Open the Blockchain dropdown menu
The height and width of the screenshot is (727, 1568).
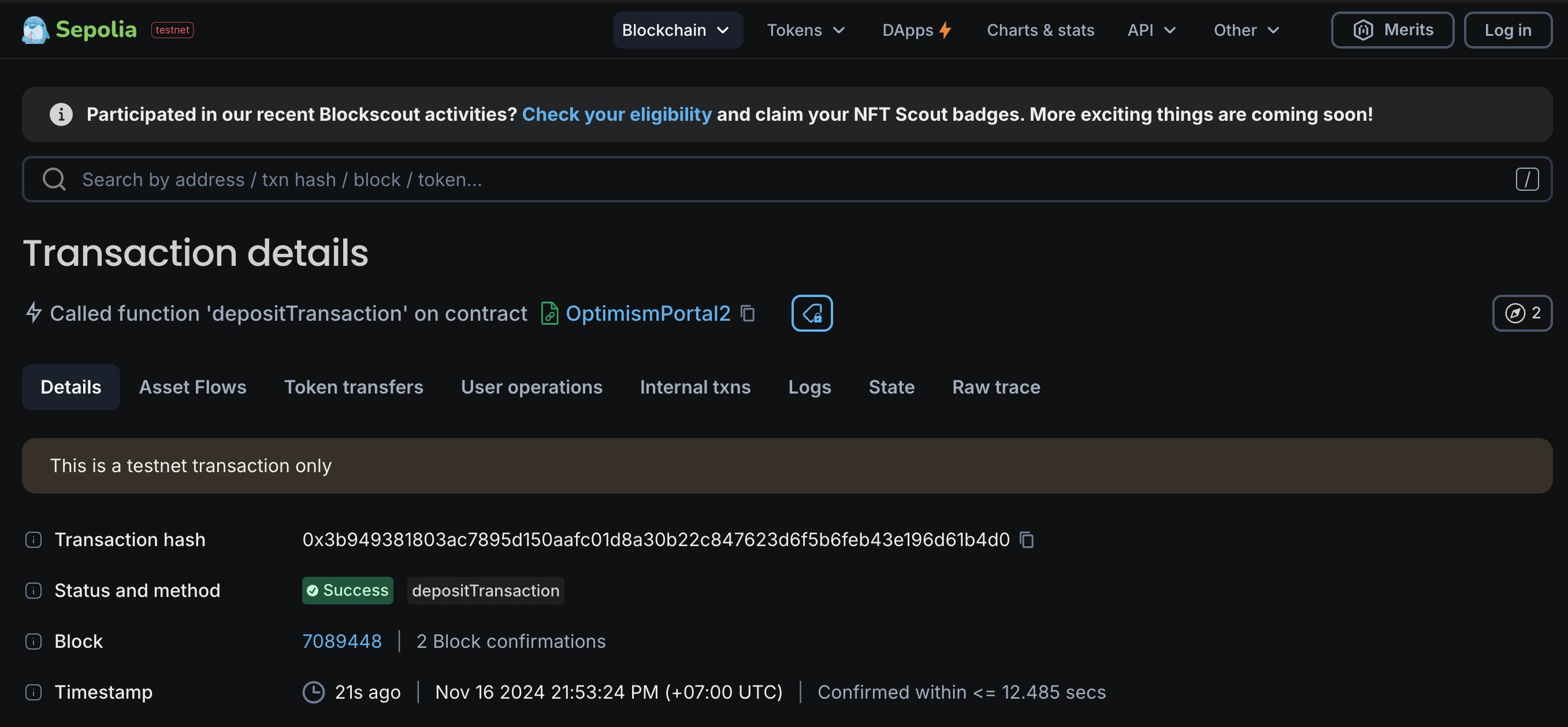click(677, 30)
